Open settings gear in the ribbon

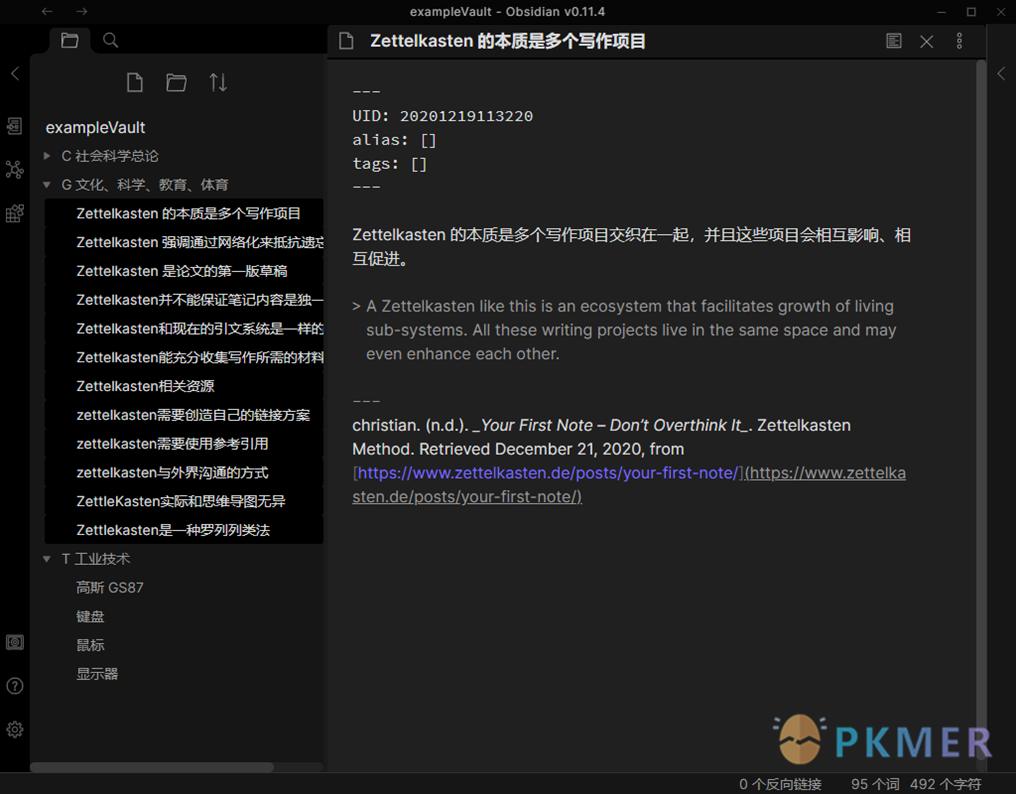click(14, 729)
